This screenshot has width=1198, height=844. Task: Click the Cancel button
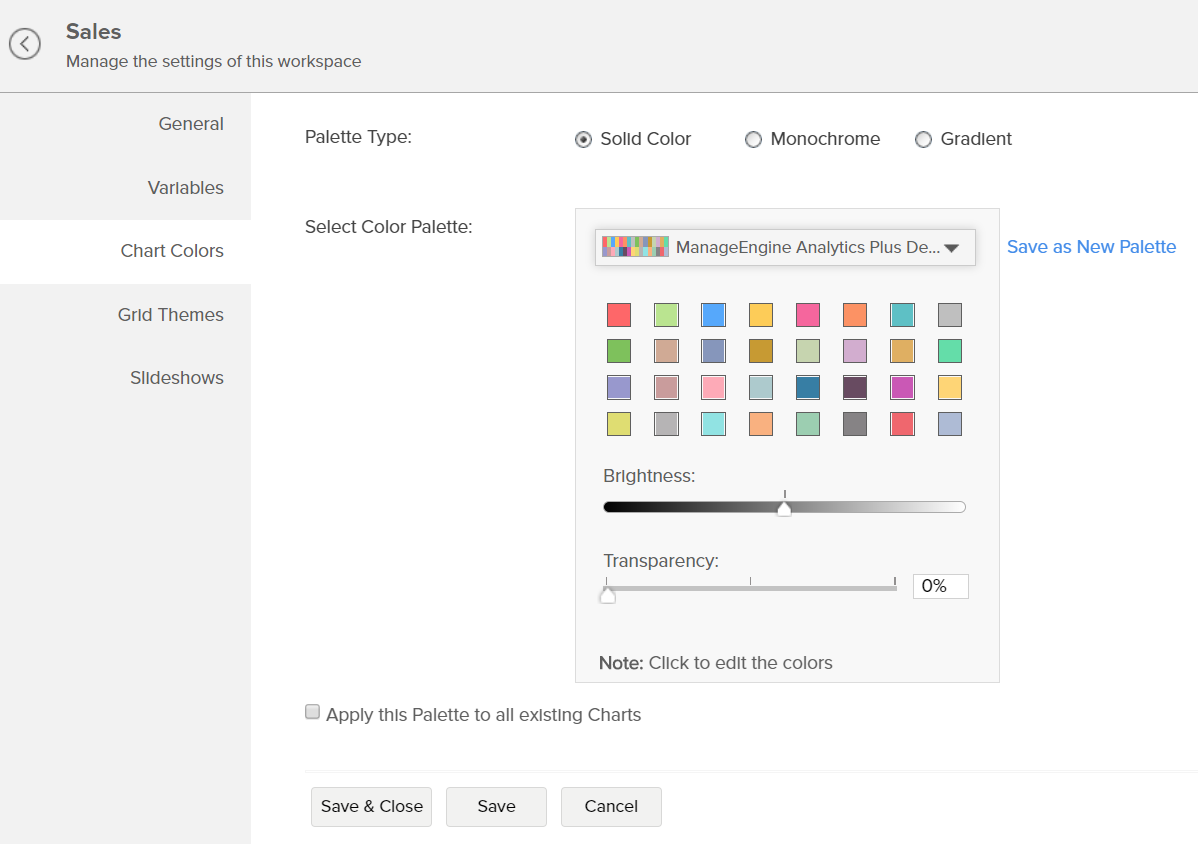611,806
